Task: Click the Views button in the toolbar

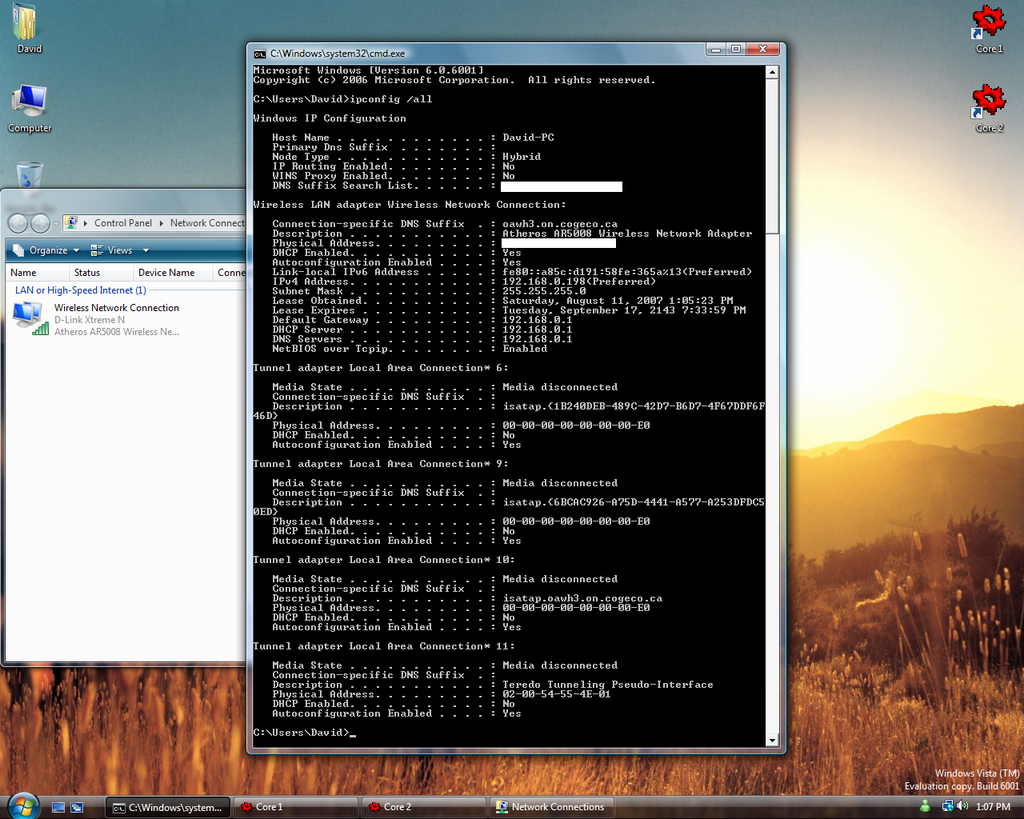Action: [112, 250]
